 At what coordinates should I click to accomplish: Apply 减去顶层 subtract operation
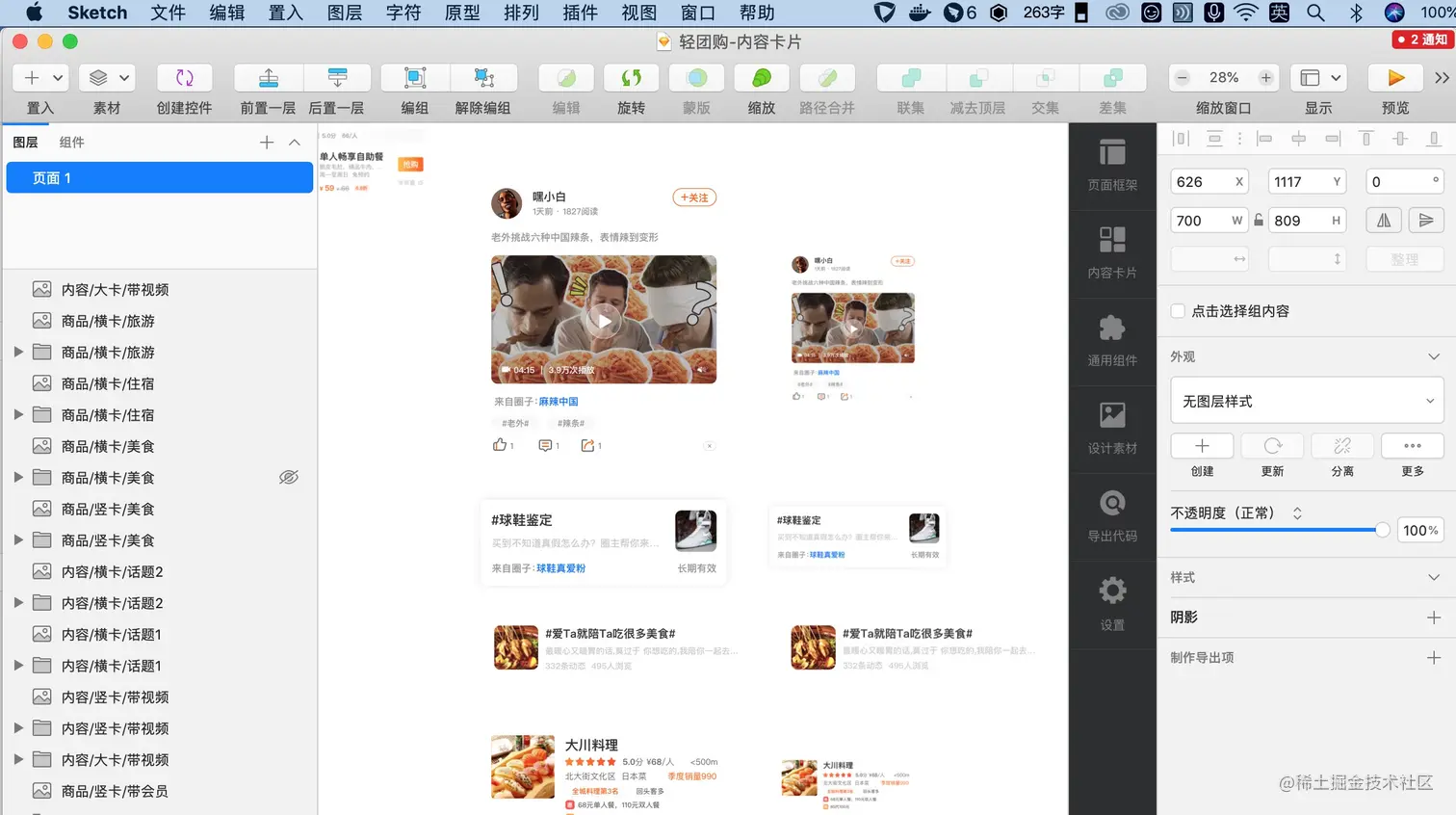coord(978,78)
